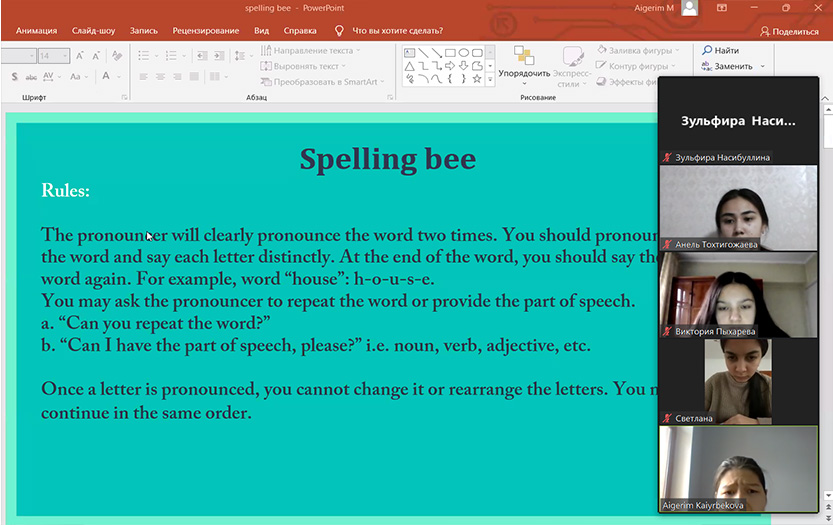Click the increase indent icon
Viewport: 833px width, 525px height.
(219, 56)
